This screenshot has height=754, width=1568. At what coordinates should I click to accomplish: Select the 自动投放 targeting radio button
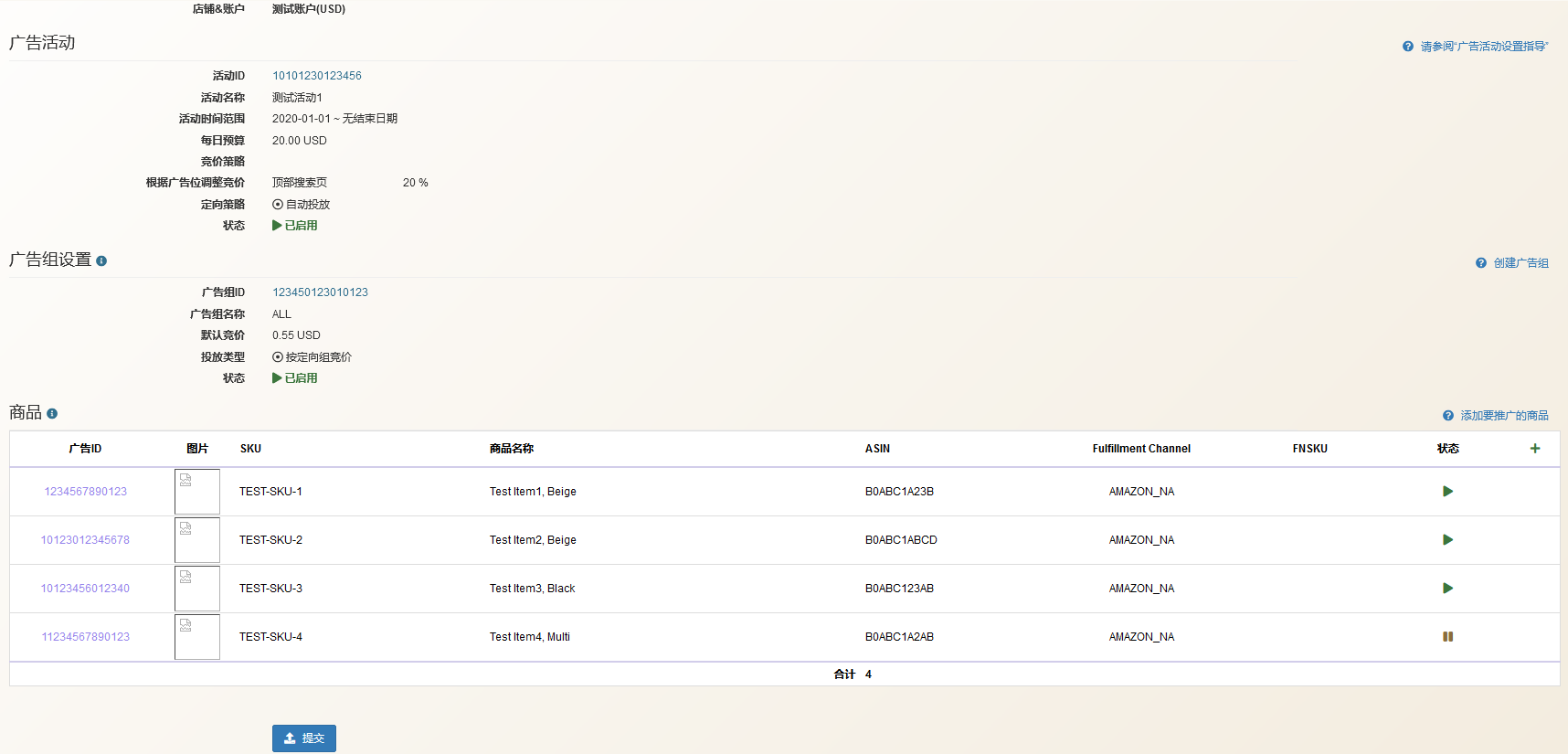pos(278,205)
